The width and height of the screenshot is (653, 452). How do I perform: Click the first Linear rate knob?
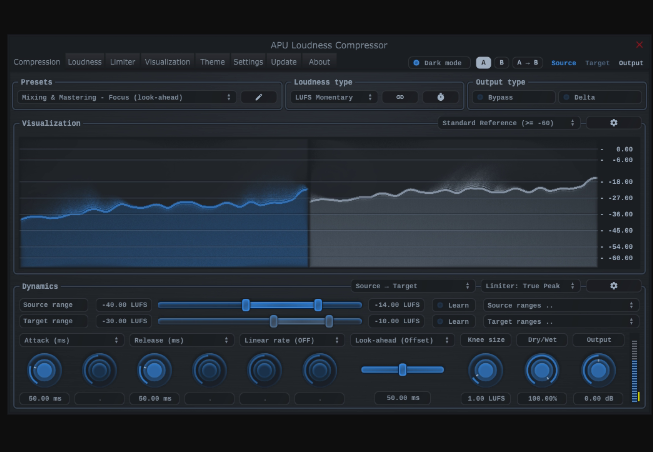(264, 370)
